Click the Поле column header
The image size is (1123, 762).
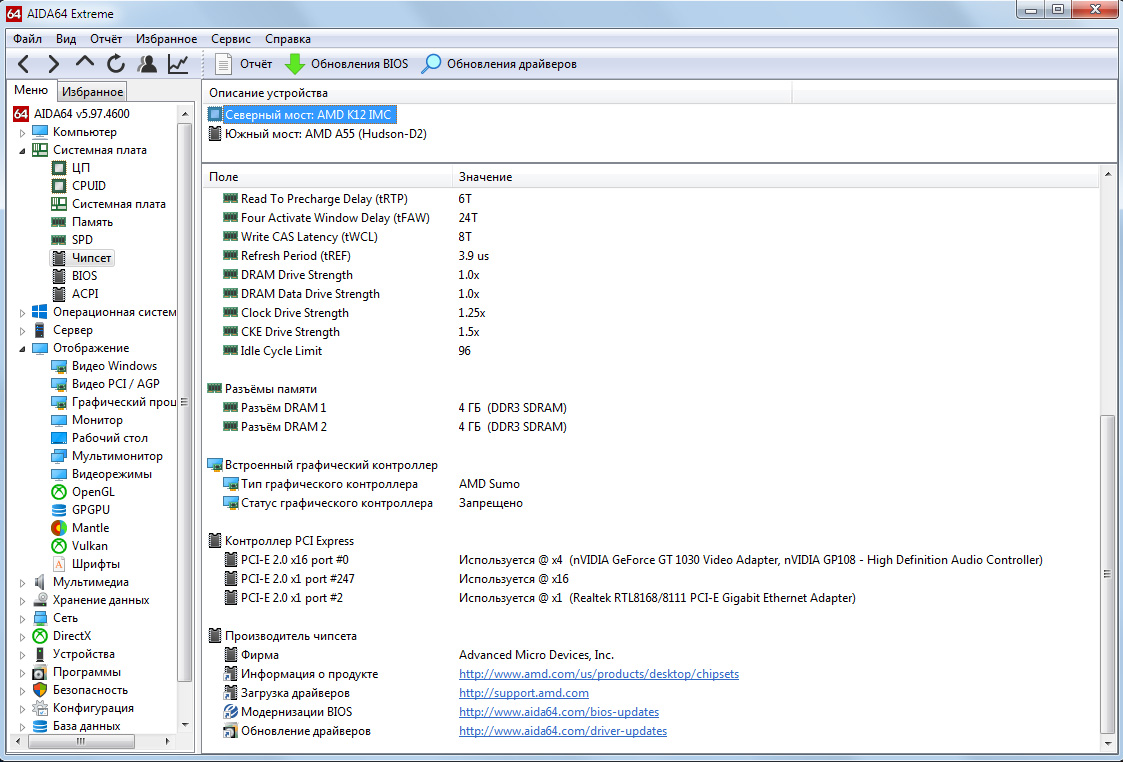click(x=327, y=177)
